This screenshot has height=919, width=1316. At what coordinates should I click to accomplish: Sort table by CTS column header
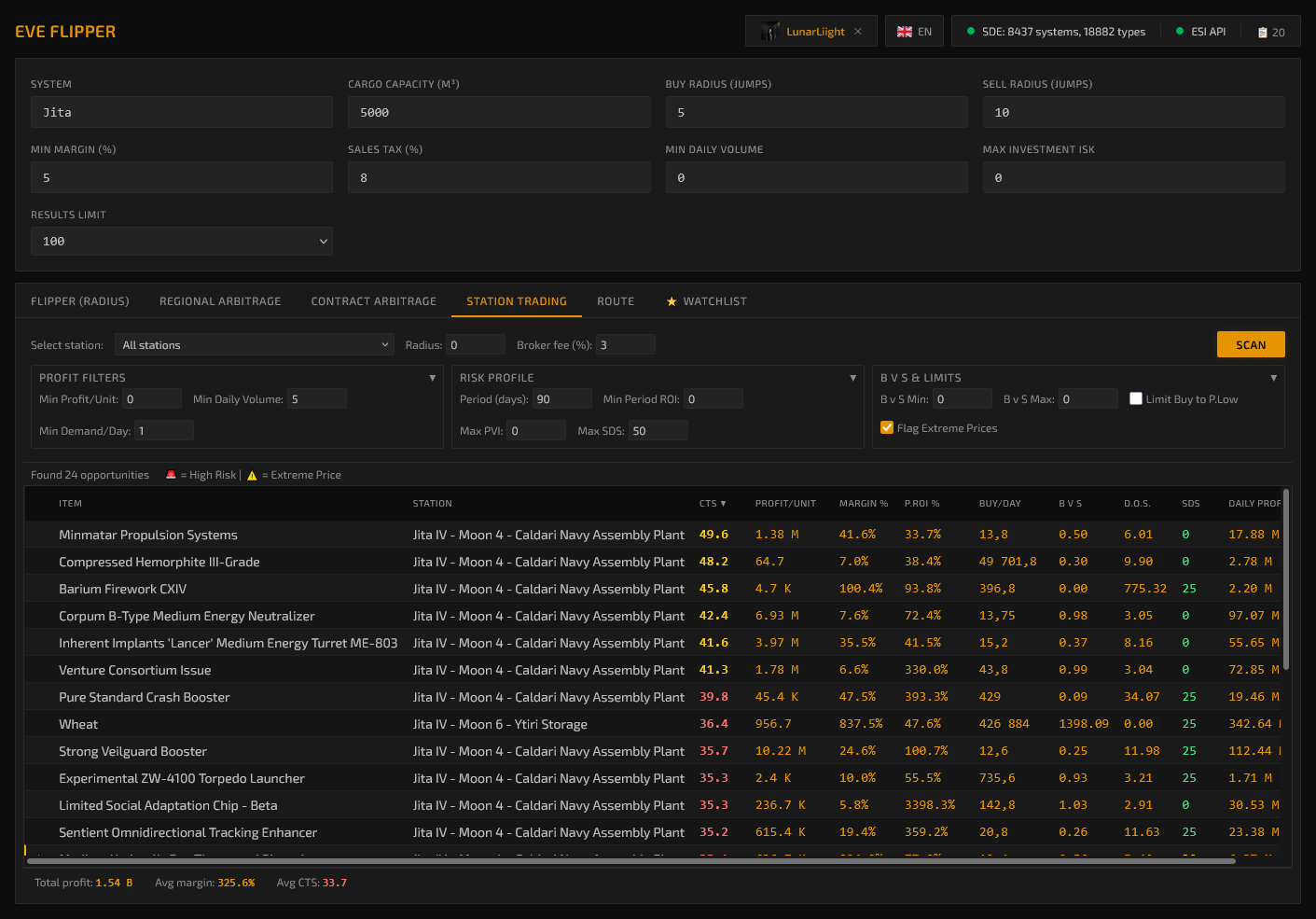pos(713,504)
